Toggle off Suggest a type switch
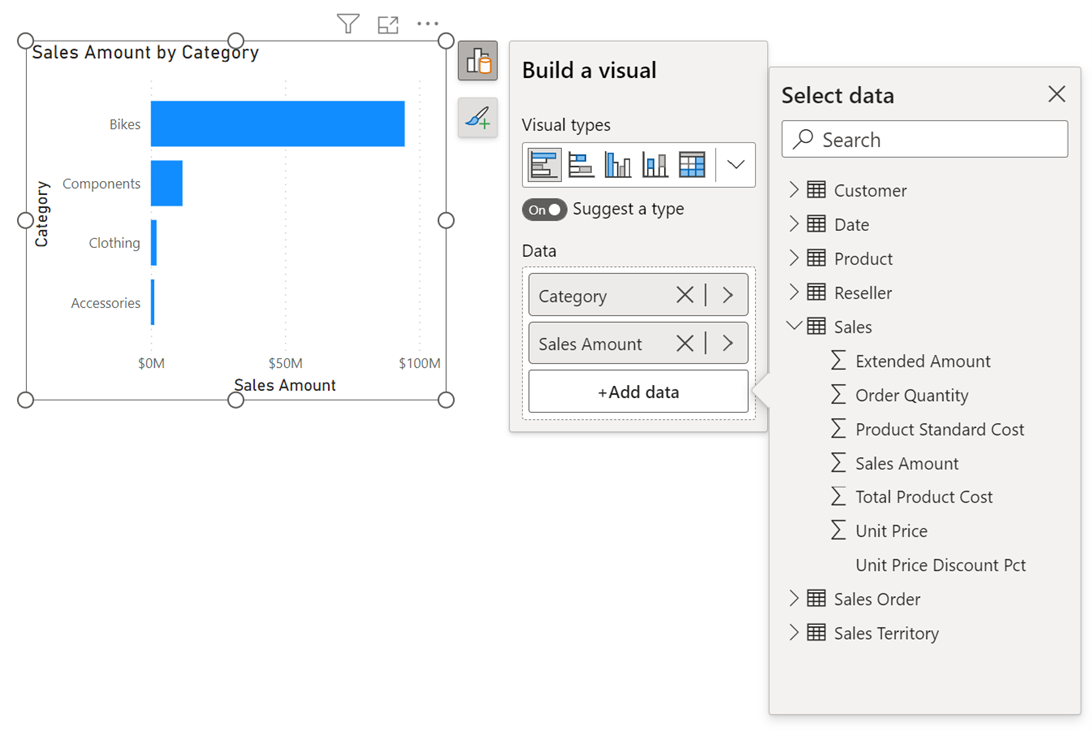This screenshot has height=732, width=1092. [x=545, y=210]
